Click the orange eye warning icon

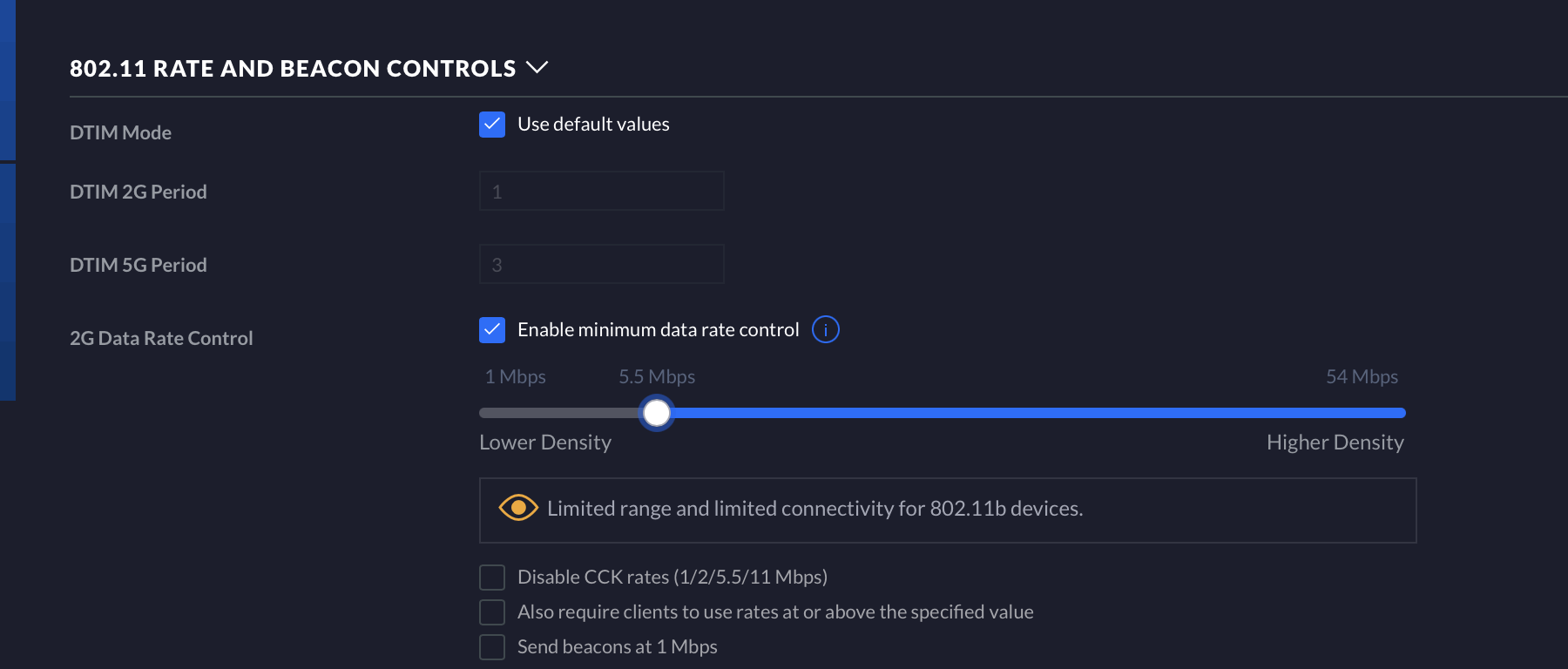coord(518,508)
